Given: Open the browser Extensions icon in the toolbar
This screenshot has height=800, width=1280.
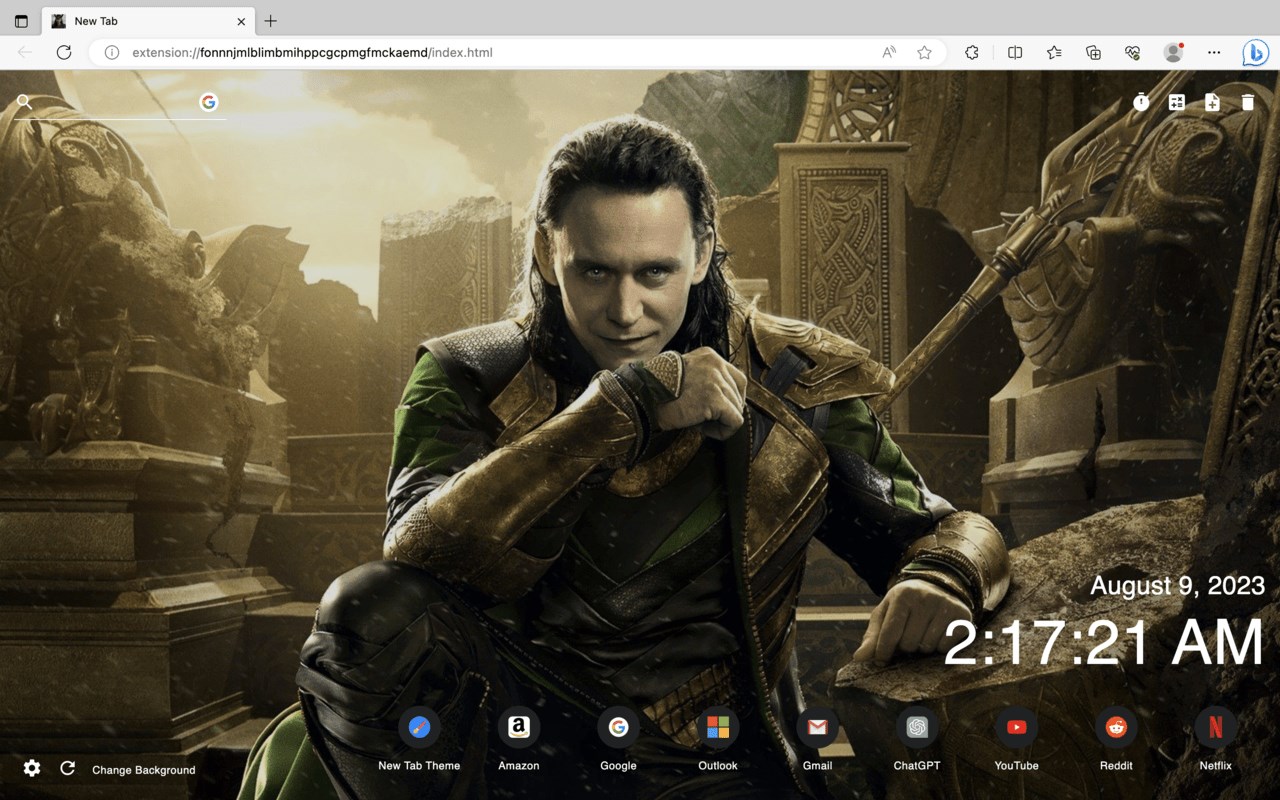Looking at the screenshot, I should tap(971, 52).
